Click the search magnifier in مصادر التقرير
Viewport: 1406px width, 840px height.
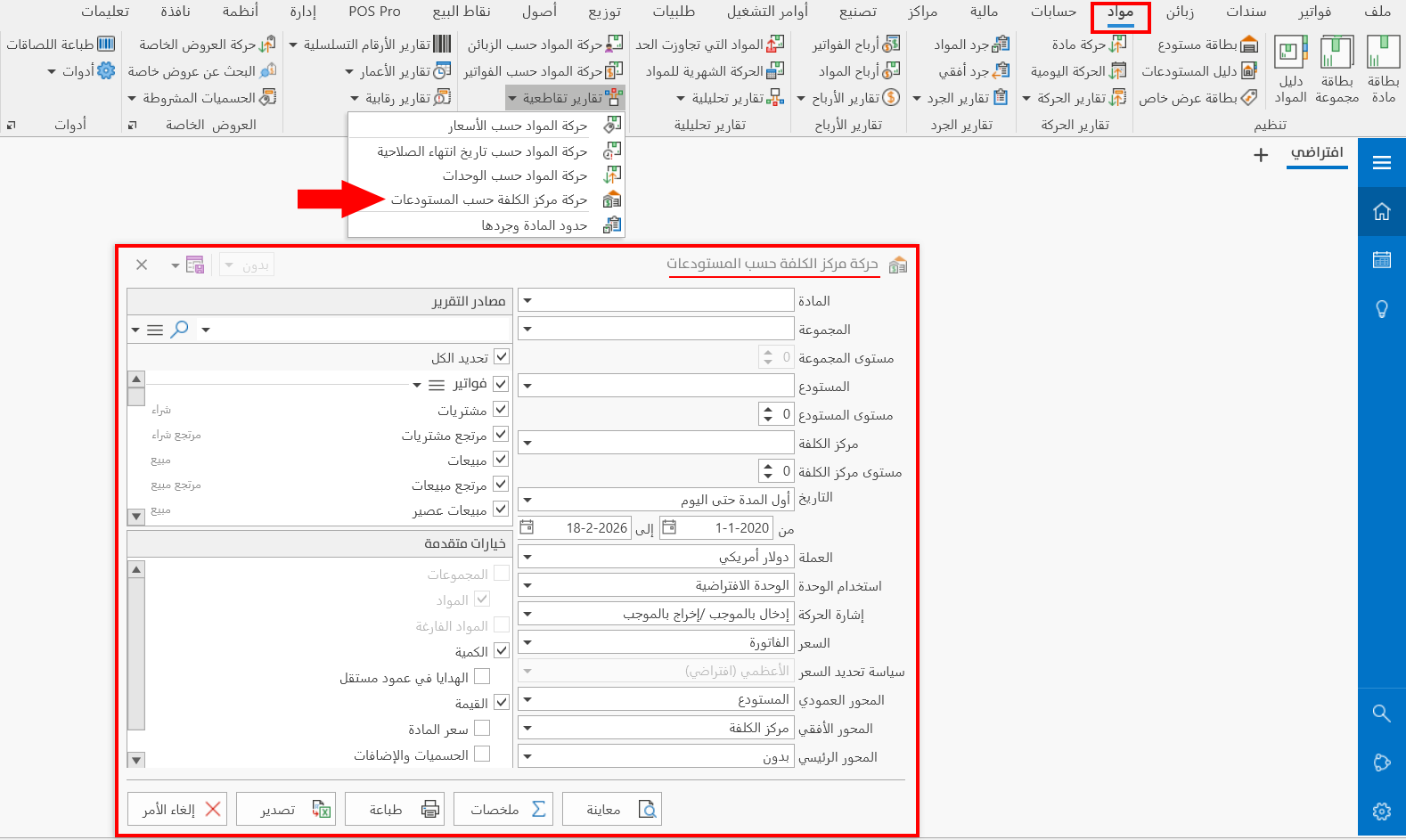tap(180, 329)
